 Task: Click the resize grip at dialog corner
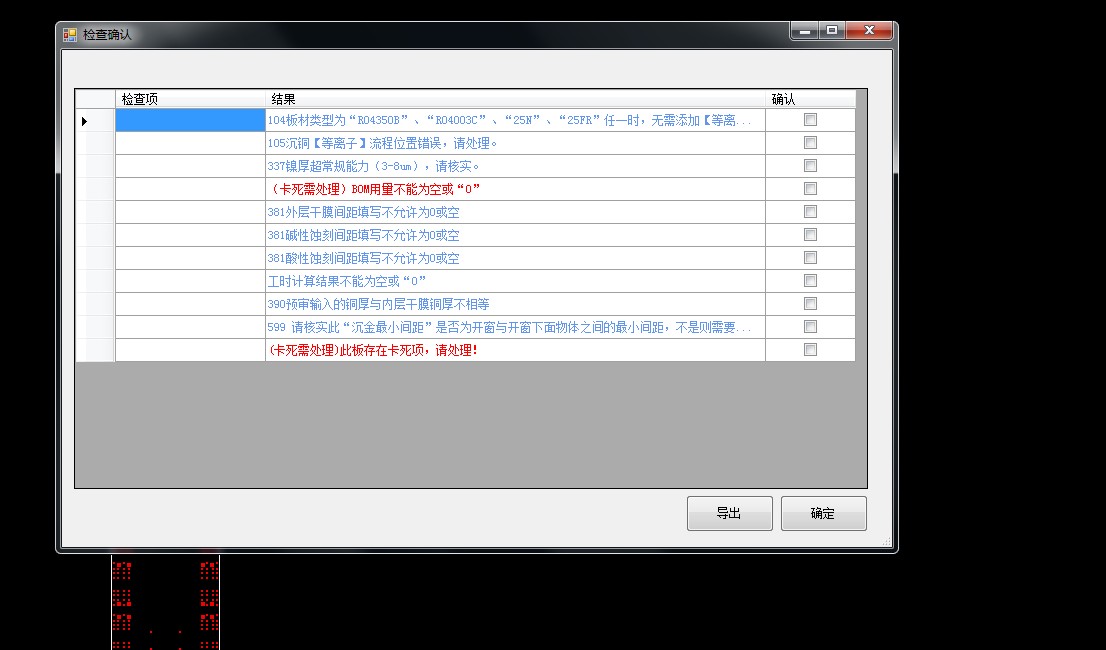coord(887,541)
